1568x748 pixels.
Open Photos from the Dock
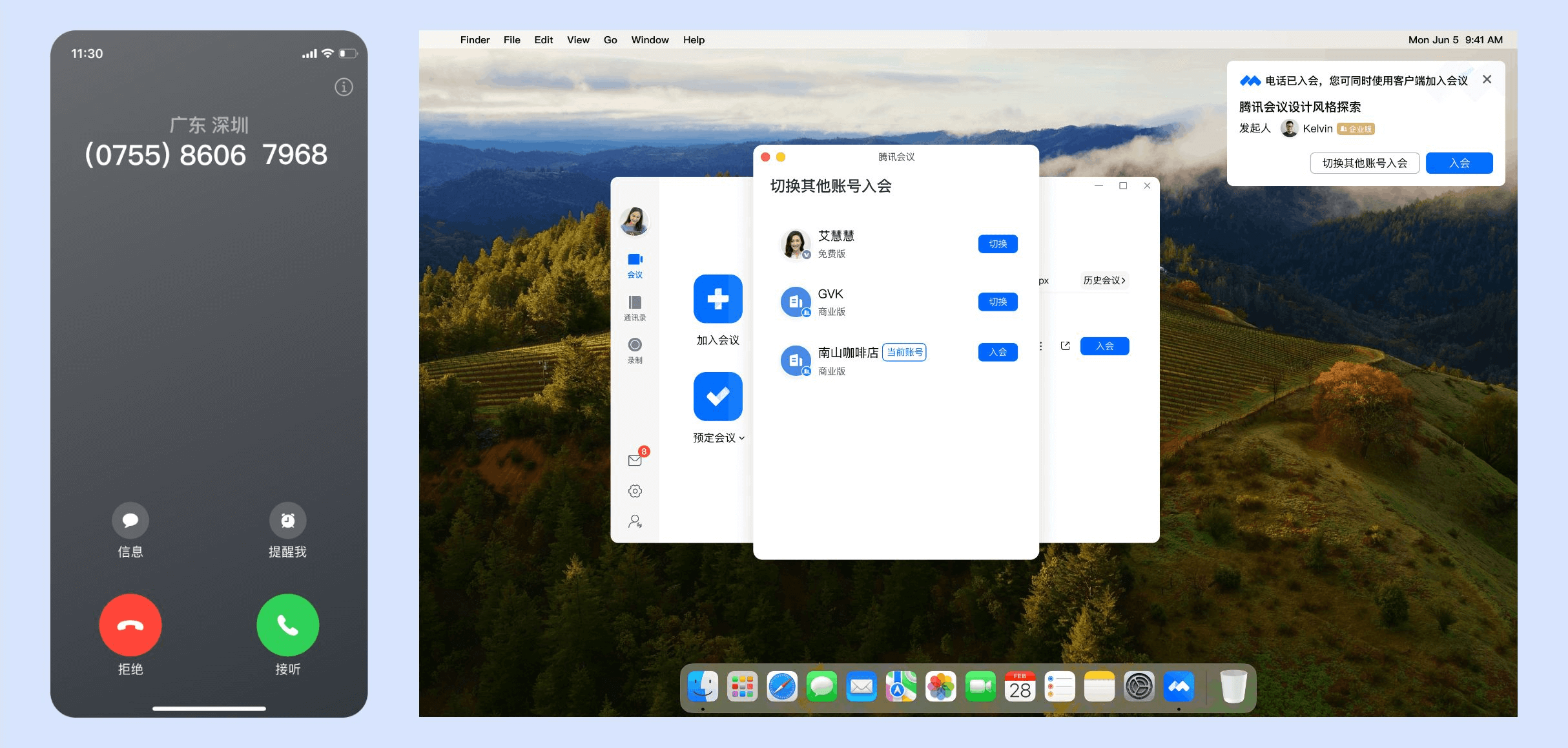[941, 687]
